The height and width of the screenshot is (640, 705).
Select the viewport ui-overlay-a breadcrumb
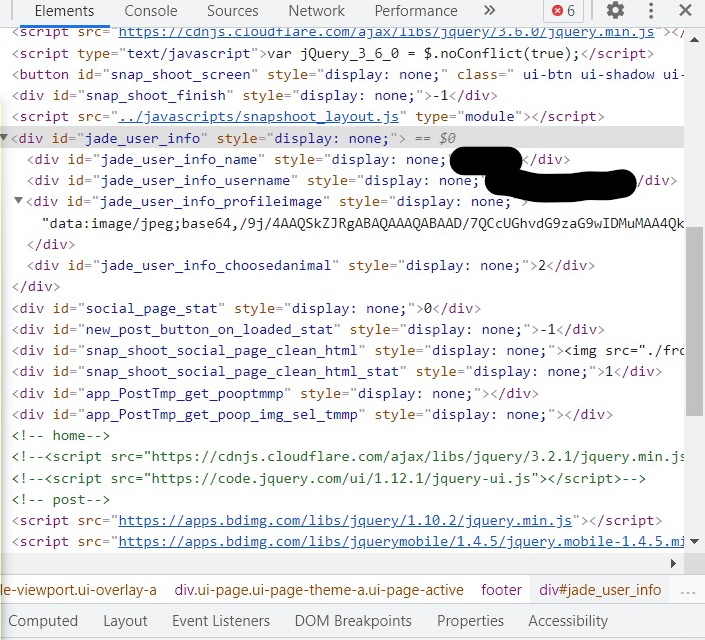(x=79, y=590)
